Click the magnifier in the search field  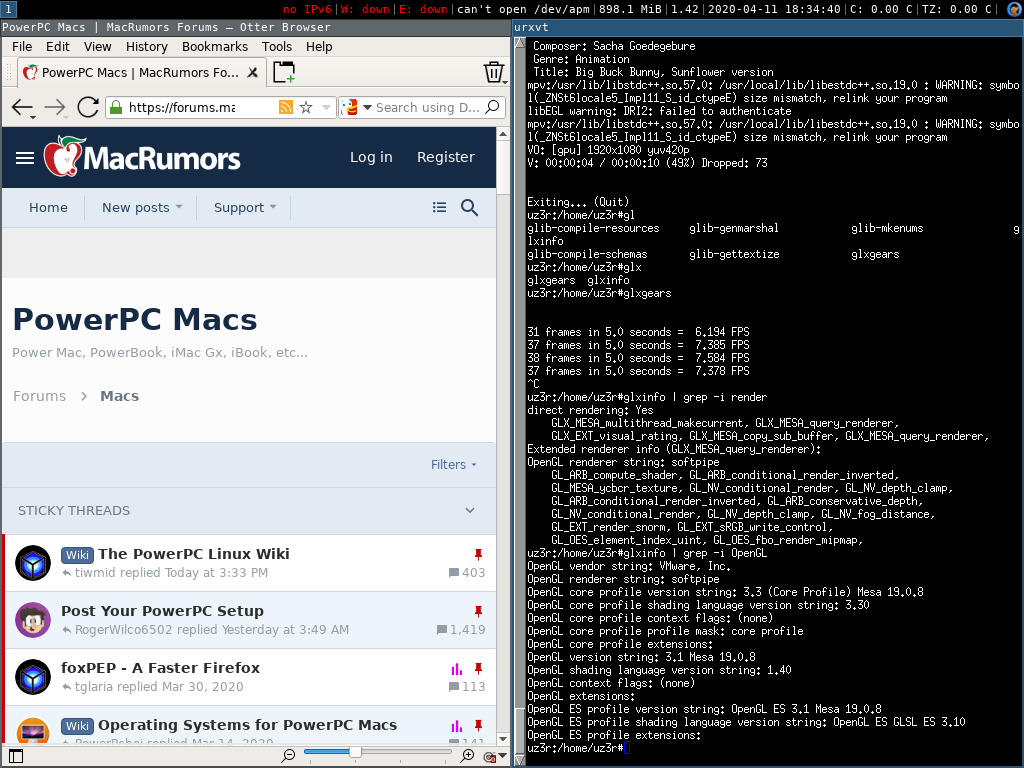492,106
